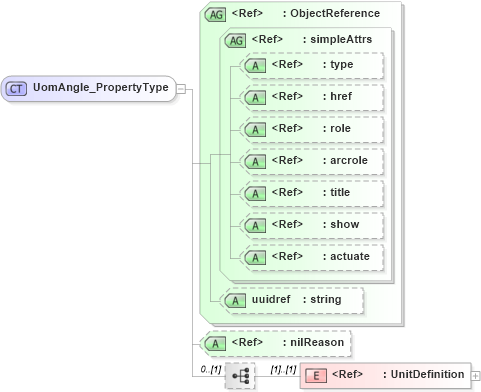Click the AG icon of ObjectReference
Viewport: 481px width, 392px height.
pos(216,15)
